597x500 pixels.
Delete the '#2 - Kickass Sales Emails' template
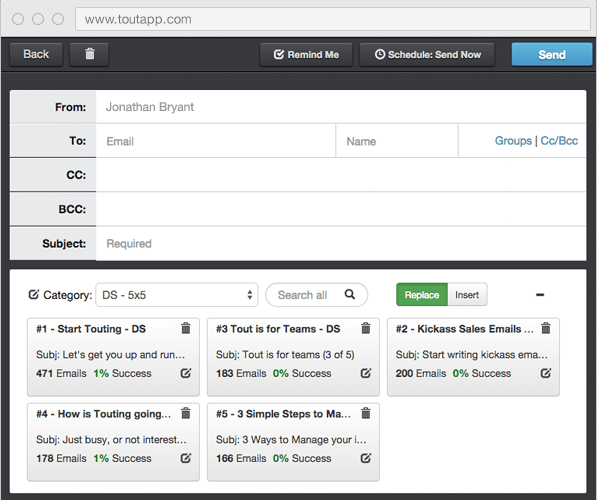pos(546,328)
